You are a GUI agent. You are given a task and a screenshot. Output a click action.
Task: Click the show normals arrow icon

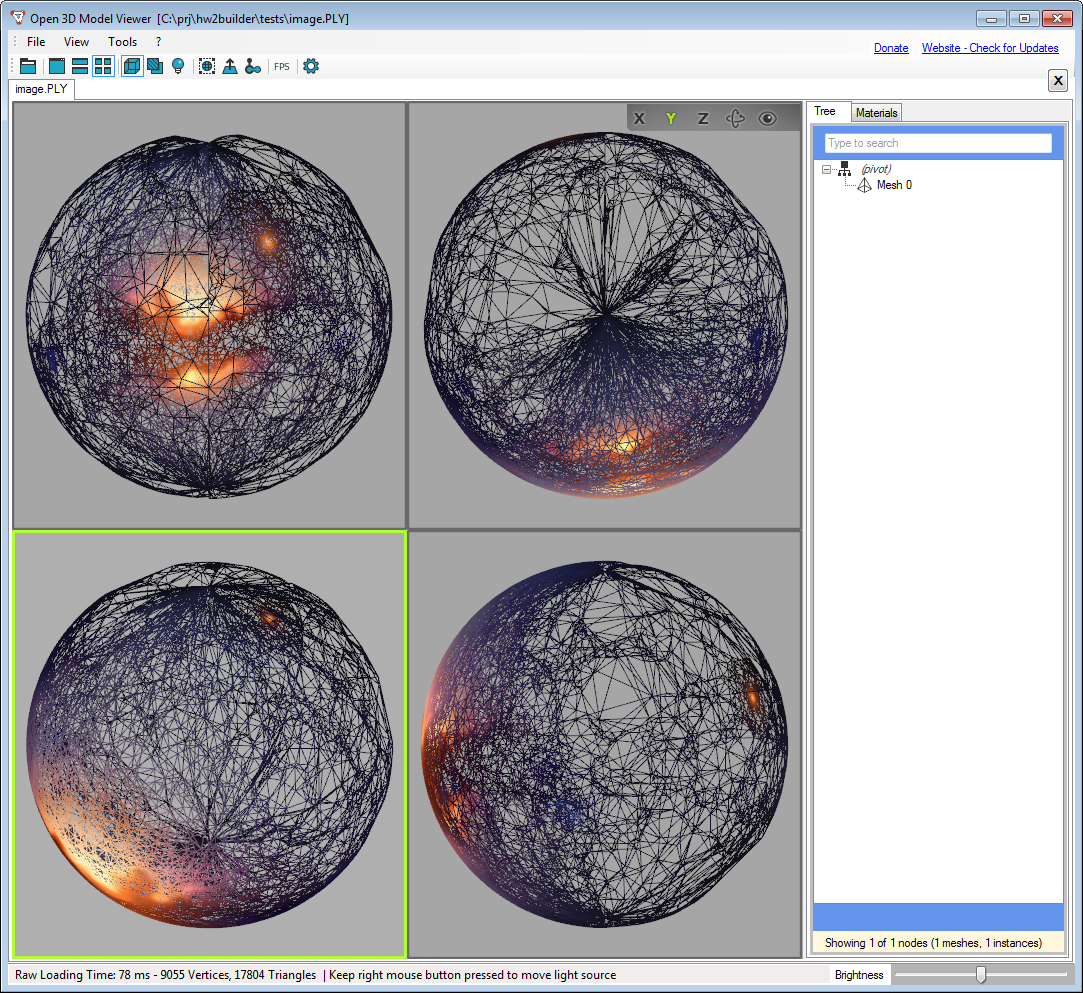tap(230, 66)
